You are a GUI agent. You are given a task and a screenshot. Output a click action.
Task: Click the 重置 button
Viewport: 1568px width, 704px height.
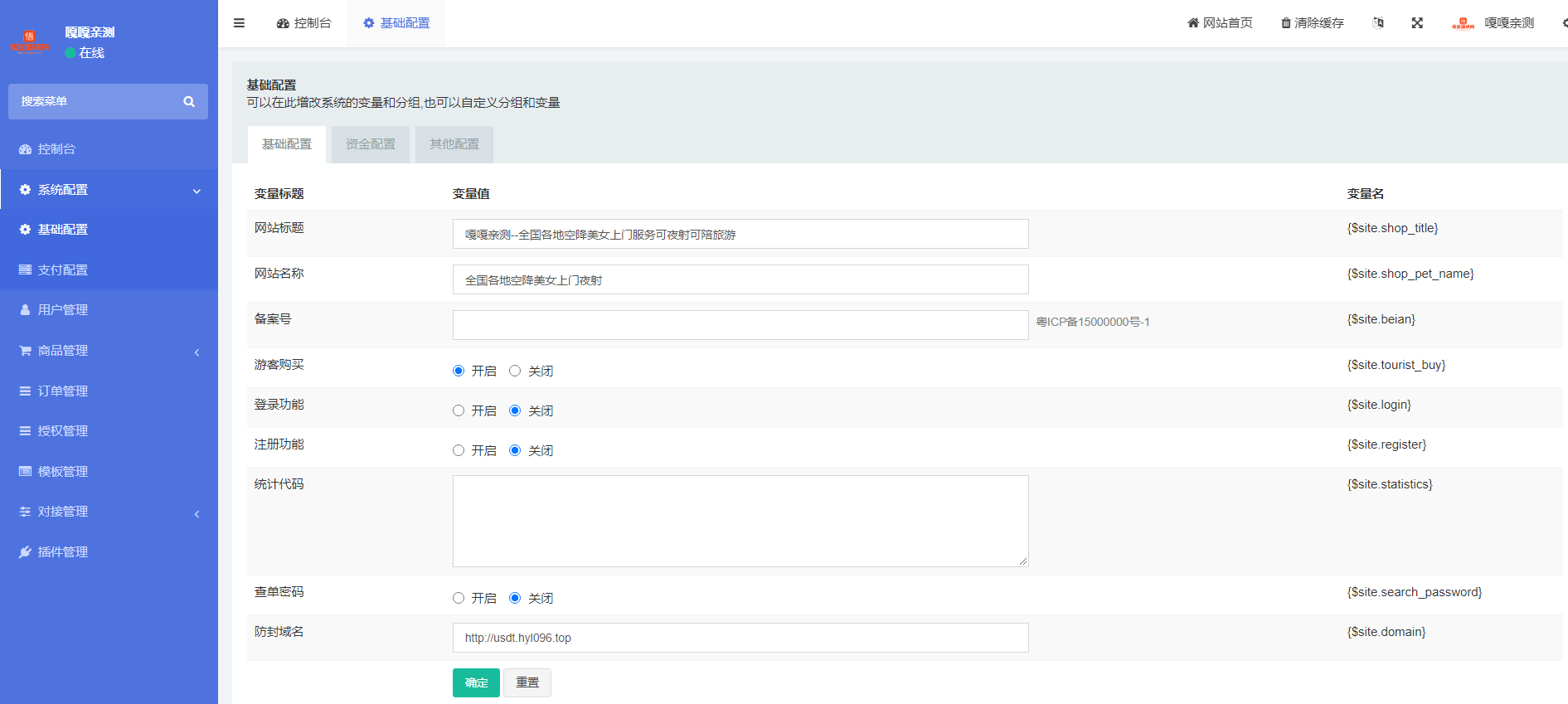pos(527,682)
